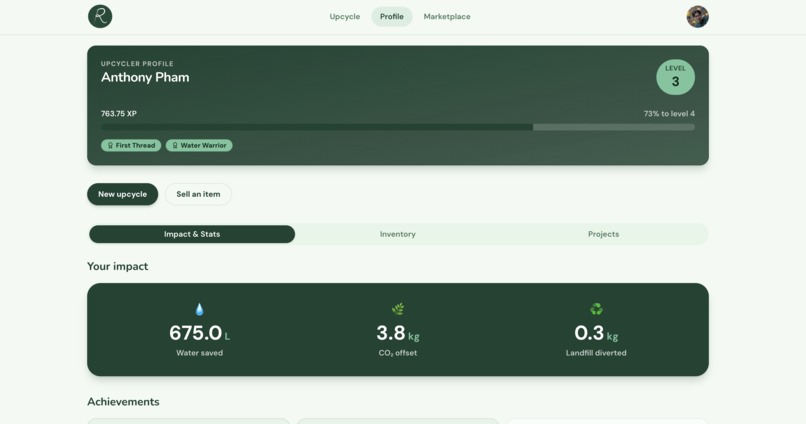Click the XP progress bar
Image resolution: width=806 pixels, height=424 pixels.
coord(398,127)
